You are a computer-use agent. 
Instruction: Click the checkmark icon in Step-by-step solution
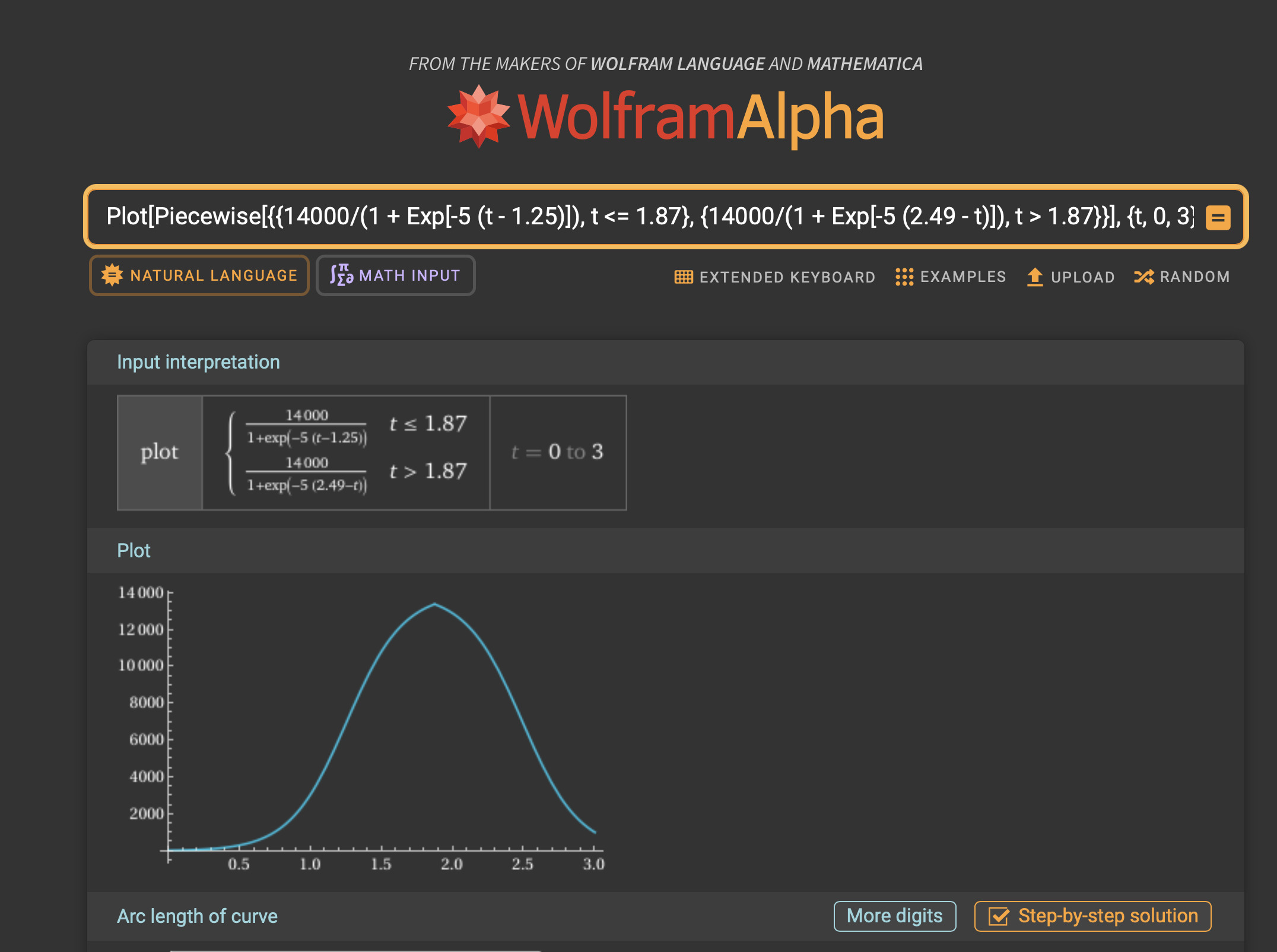(999, 916)
